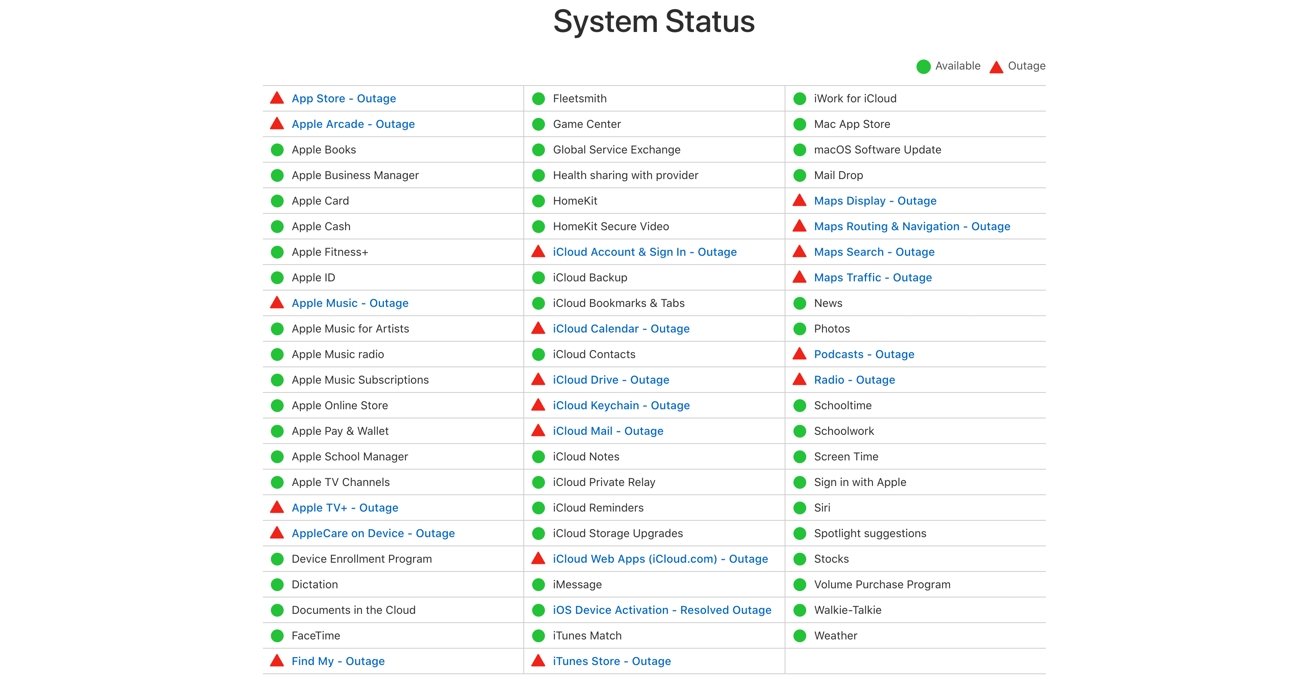Click the red triangle next to iCloud Mail
This screenshot has width=1312, height=681.
[538, 431]
